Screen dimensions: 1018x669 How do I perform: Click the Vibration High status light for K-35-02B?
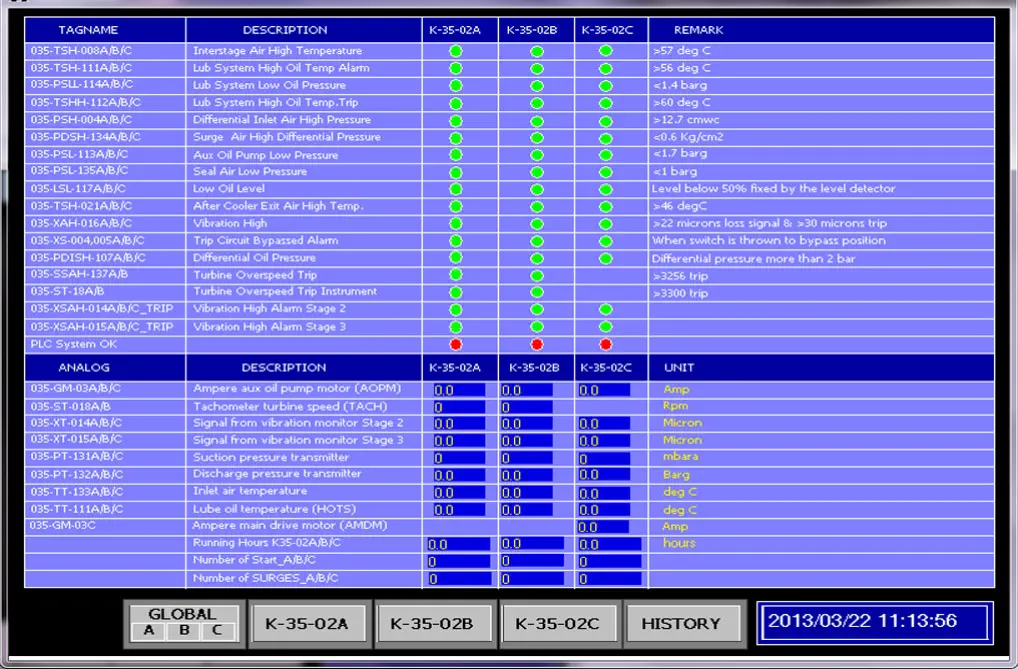coord(537,223)
